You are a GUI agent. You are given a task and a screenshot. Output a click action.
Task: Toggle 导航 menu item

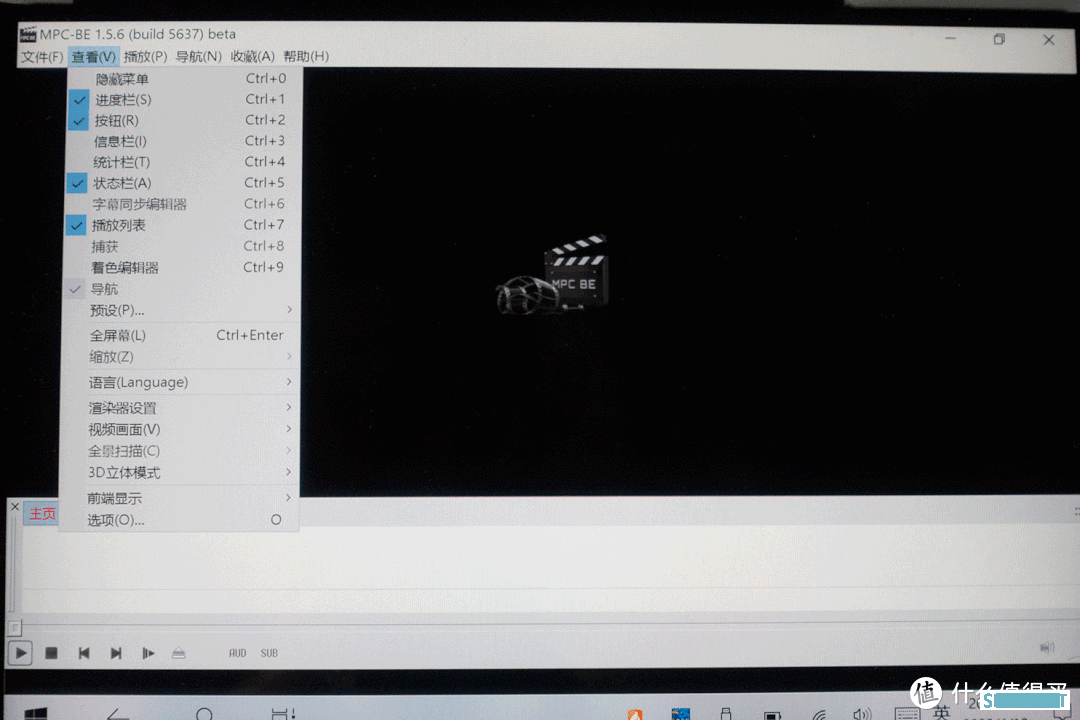click(182, 289)
